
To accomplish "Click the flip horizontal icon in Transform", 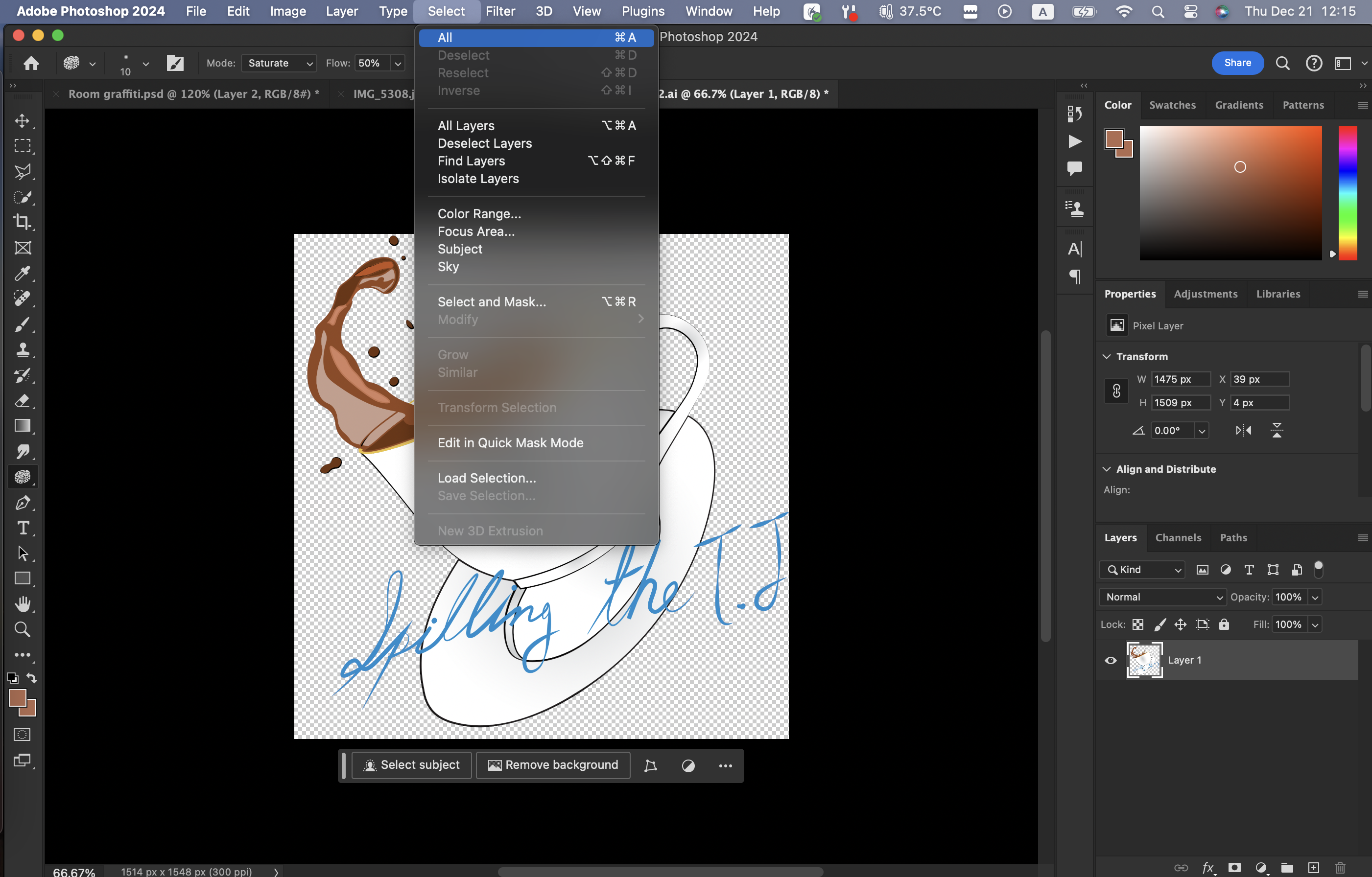I will pyautogui.click(x=1243, y=431).
